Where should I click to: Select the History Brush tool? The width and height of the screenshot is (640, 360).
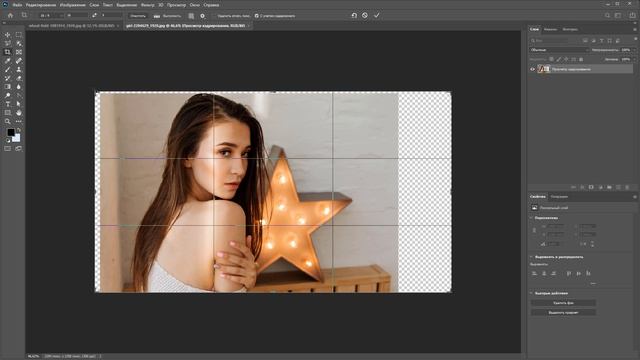8,78
